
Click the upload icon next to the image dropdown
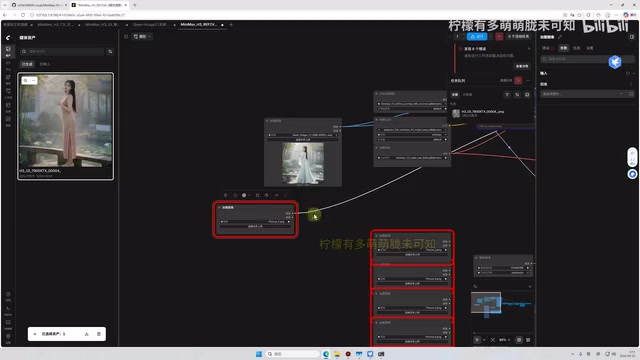tap(631, 94)
